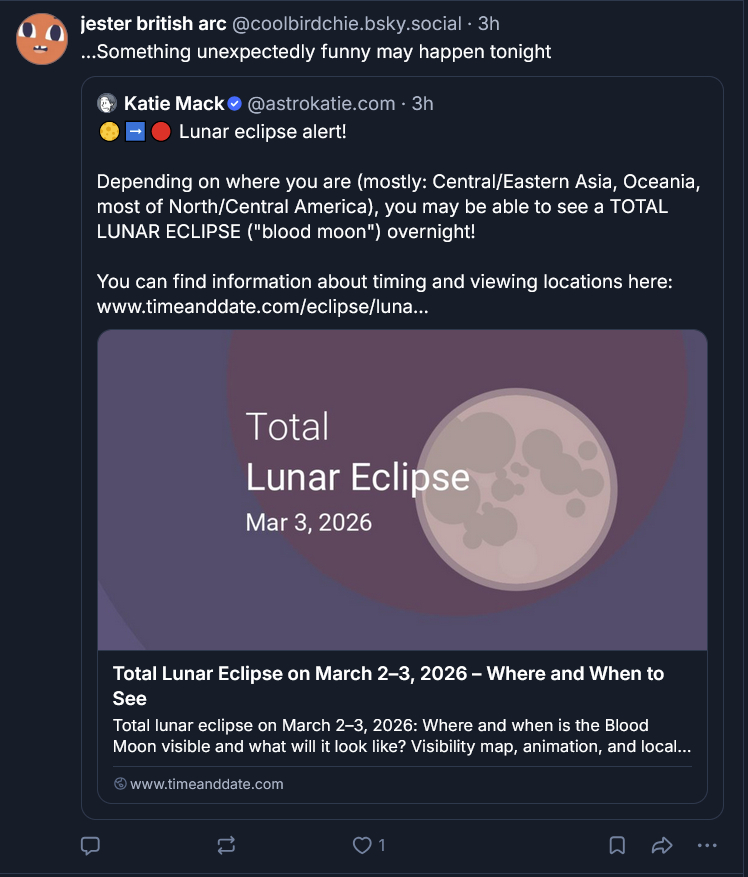The width and height of the screenshot is (748, 877).
Task: Go to the @astrokatie.com handle
Action: point(321,103)
